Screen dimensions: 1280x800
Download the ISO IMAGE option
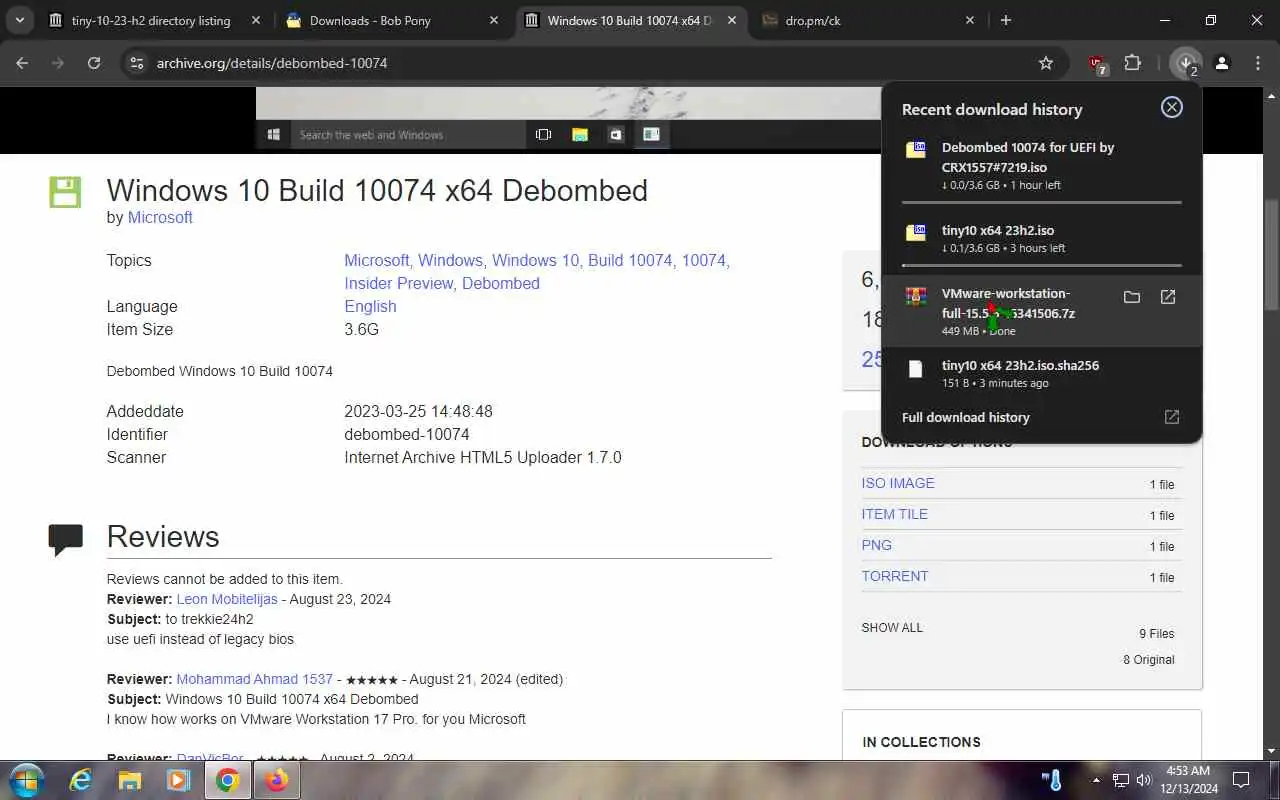point(898,483)
